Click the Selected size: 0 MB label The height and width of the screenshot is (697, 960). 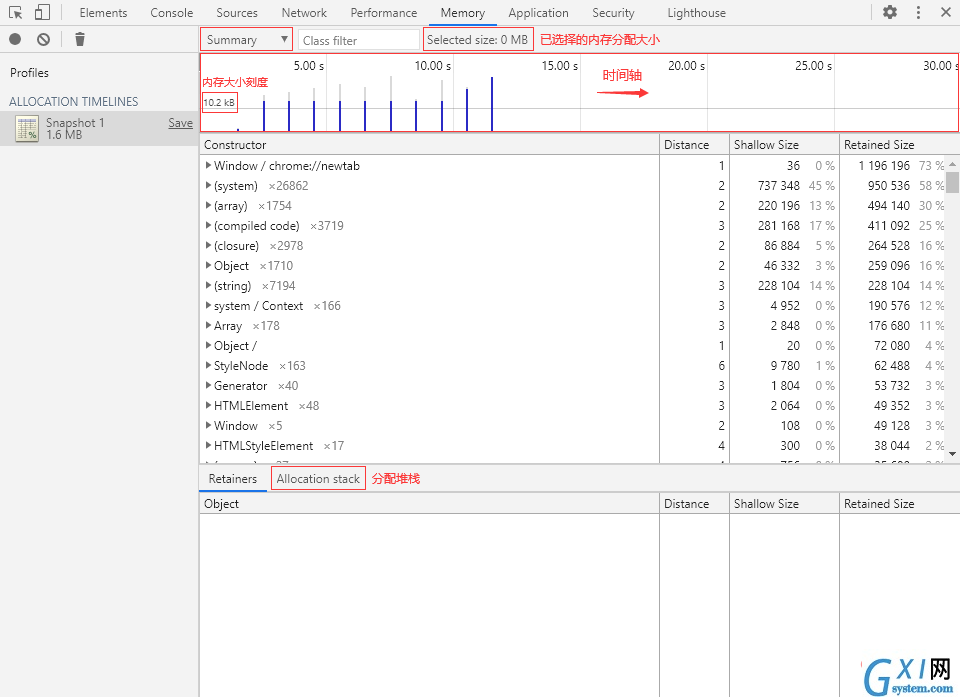pyautogui.click(x=478, y=40)
